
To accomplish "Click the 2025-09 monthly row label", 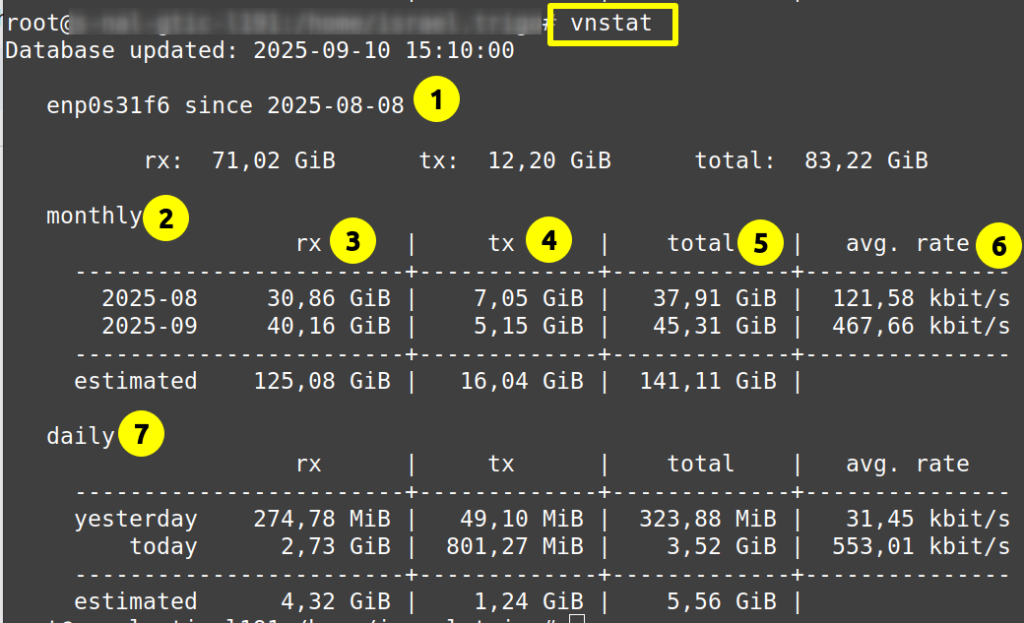I will pos(149,326).
